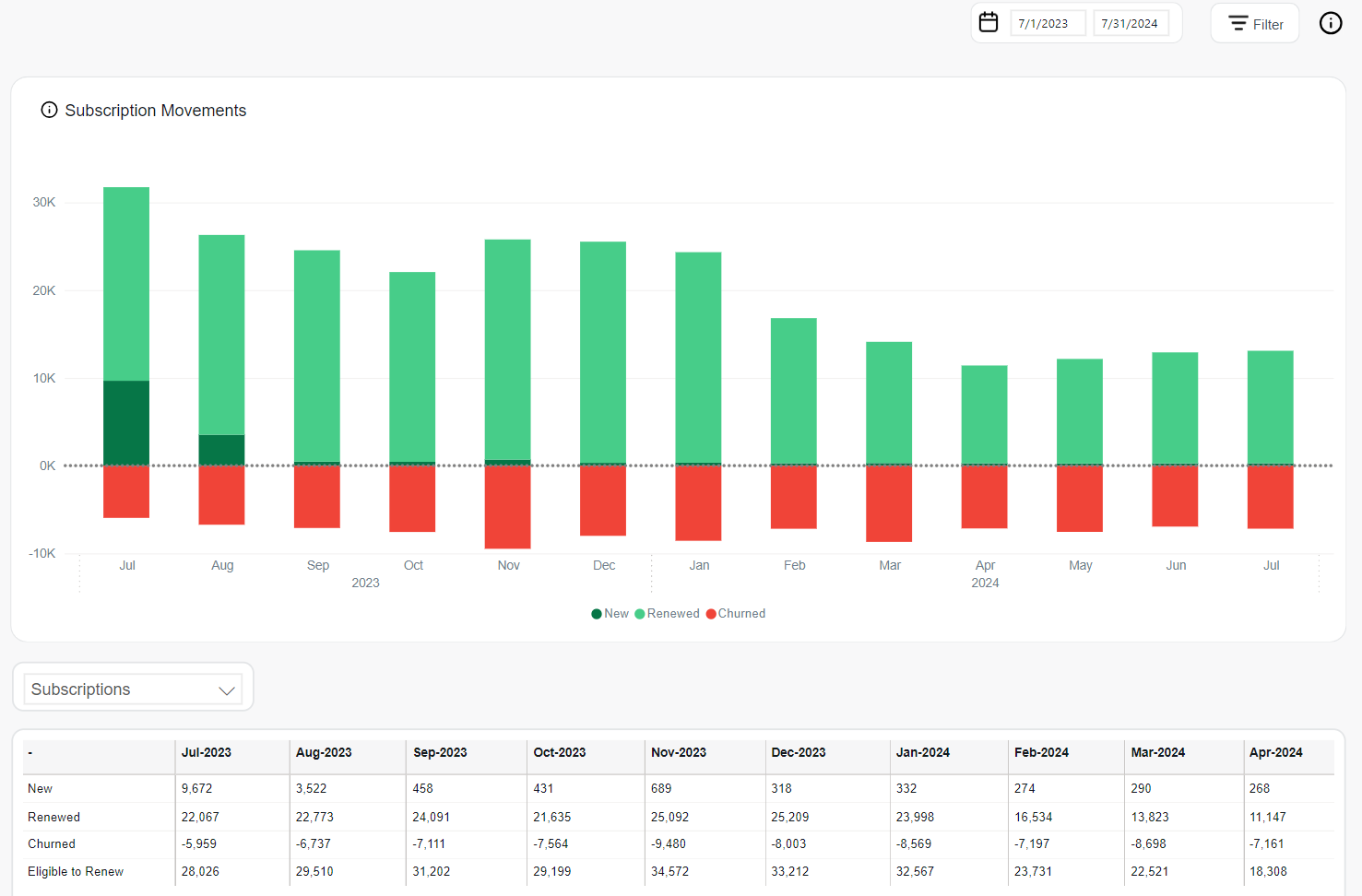1362x896 pixels.
Task: Select the May 2024 Renewed bar
Action: pyautogui.click(x=1080, y=411)
